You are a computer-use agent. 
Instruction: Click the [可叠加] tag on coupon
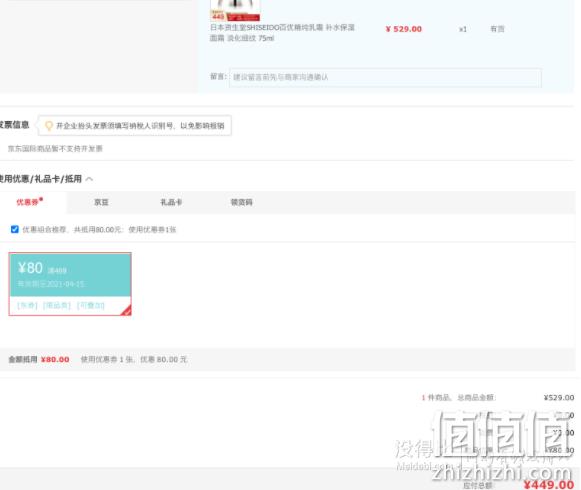[x=91, y=305]
